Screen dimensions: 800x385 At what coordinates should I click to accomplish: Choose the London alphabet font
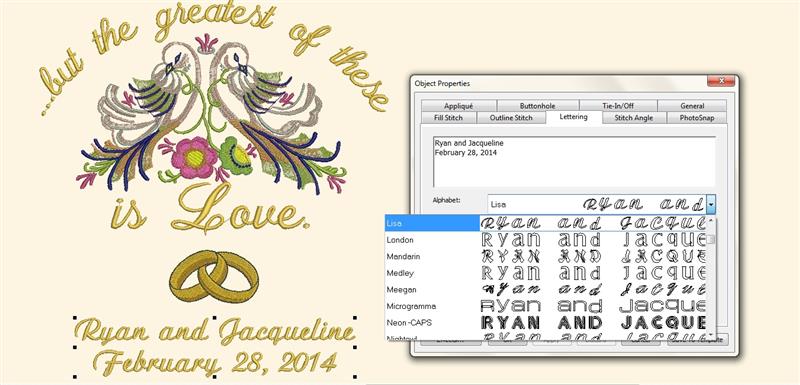[546, 240]
